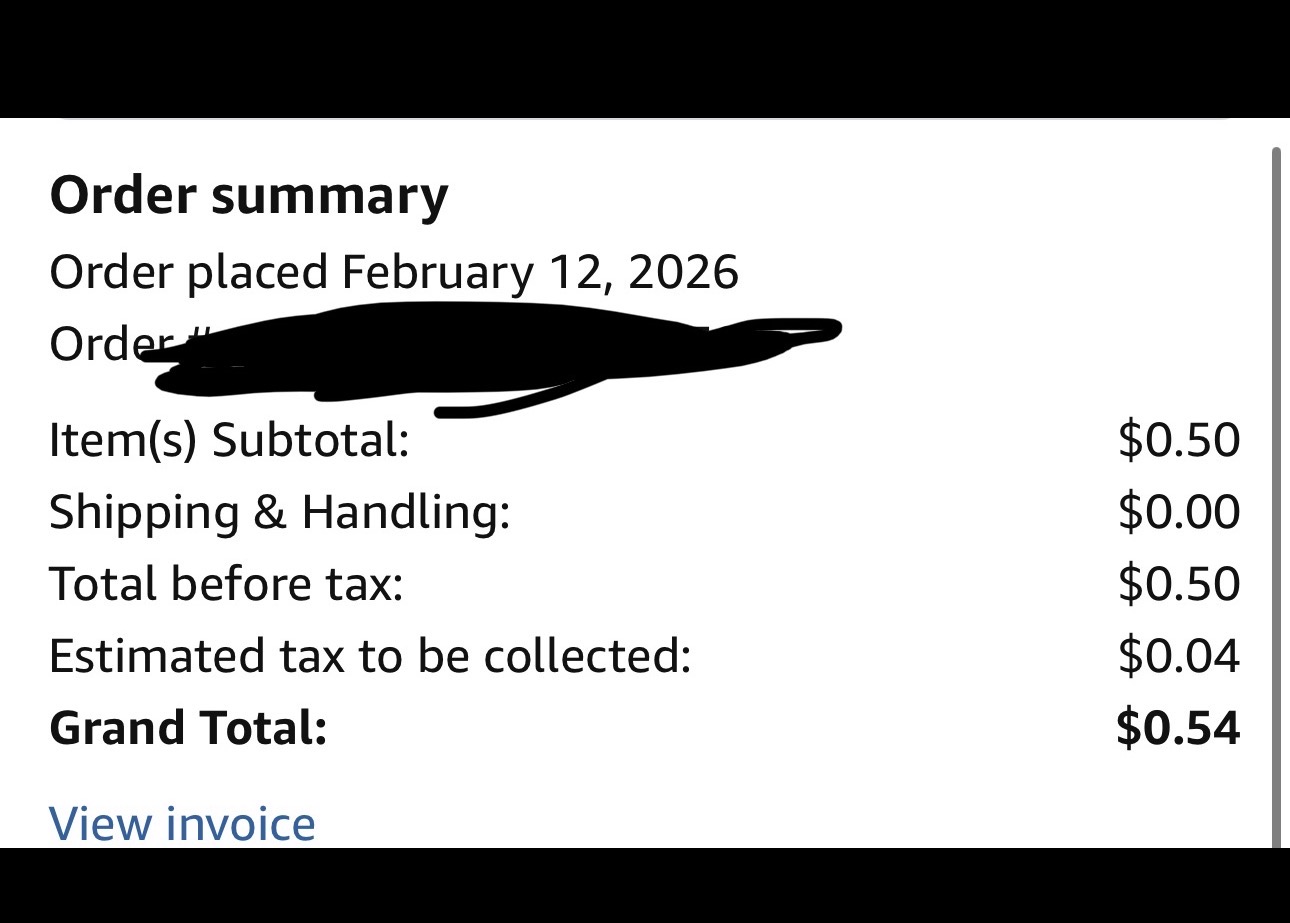
Task: Click the Order summary heading
Action: click(249, 195)
